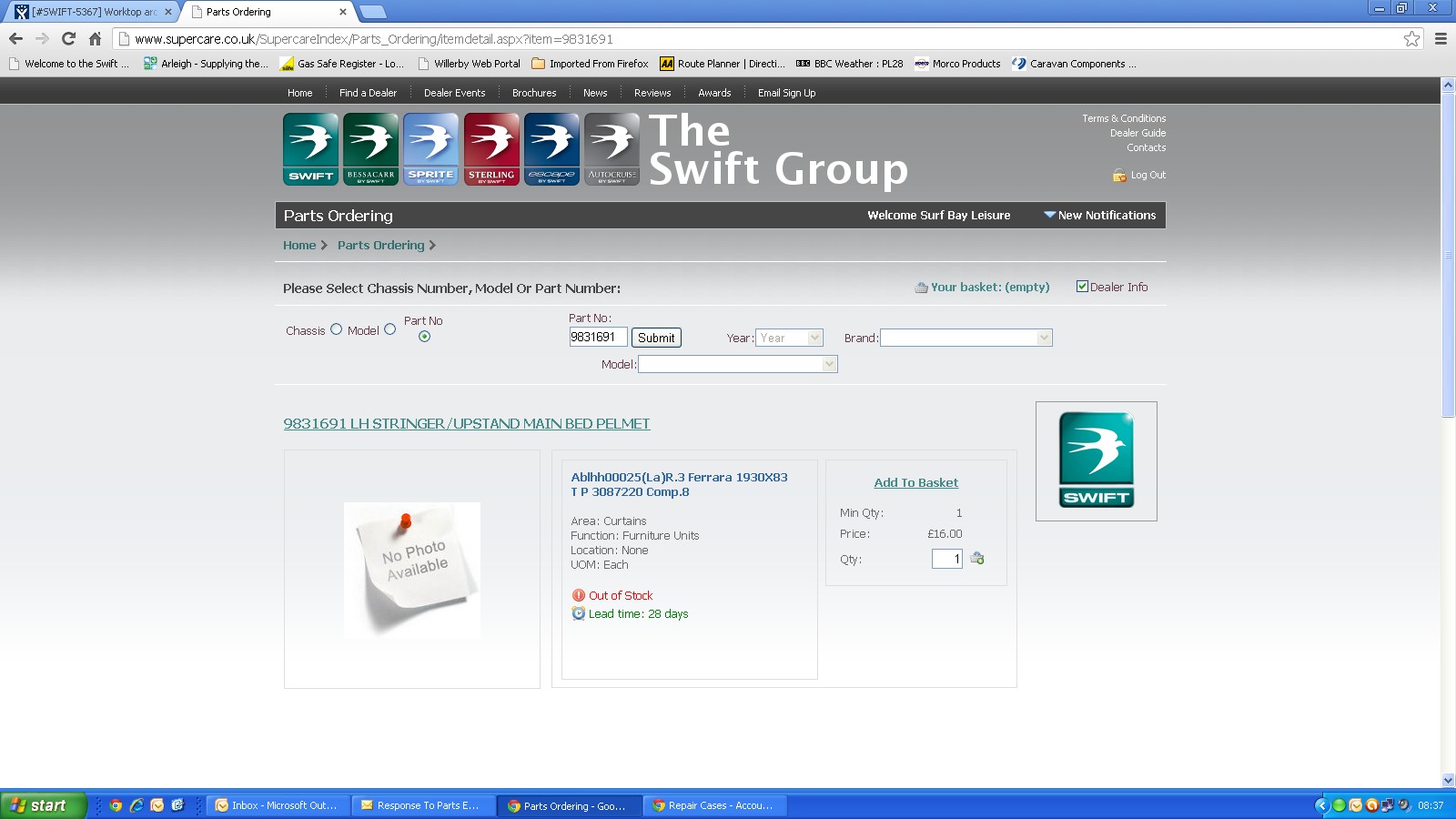Open the 9831691 LH Stringer product title link
The height and width of the screenshot is (819, 1456).
[467, 424]
